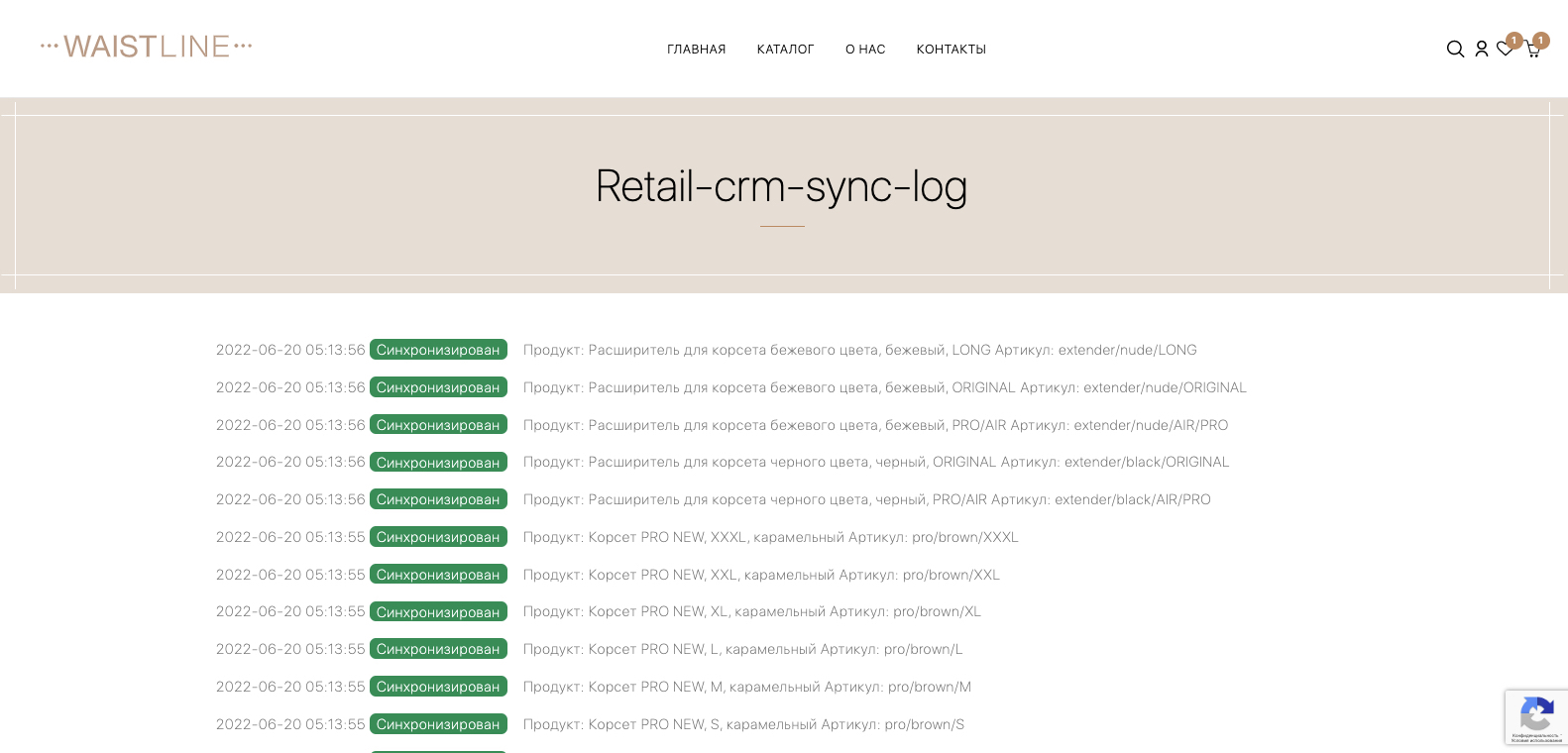1568x753 pixels.
Task: Click the reCAPTCHA badge
Action: 1536,716
